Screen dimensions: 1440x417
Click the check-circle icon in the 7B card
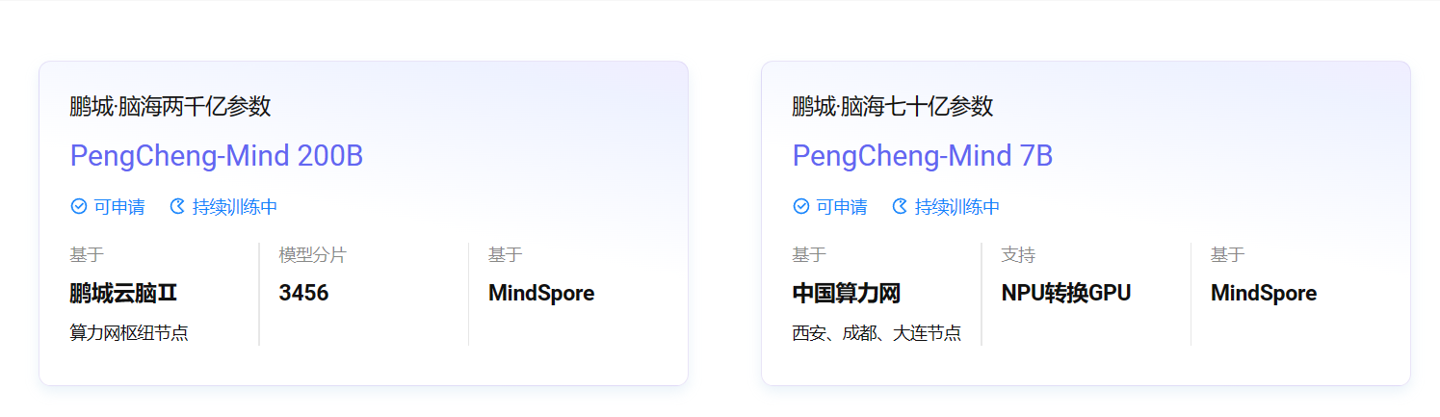click(801, 207)
